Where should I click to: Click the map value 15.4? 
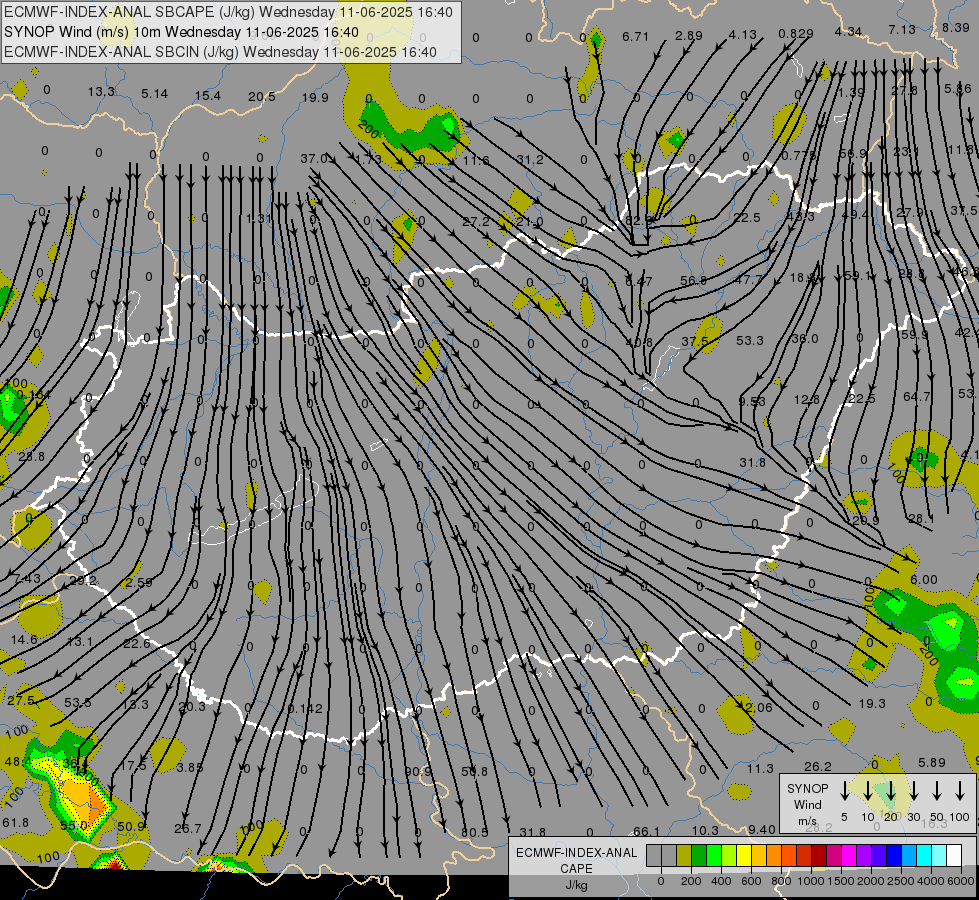click(x=208, y=96)
